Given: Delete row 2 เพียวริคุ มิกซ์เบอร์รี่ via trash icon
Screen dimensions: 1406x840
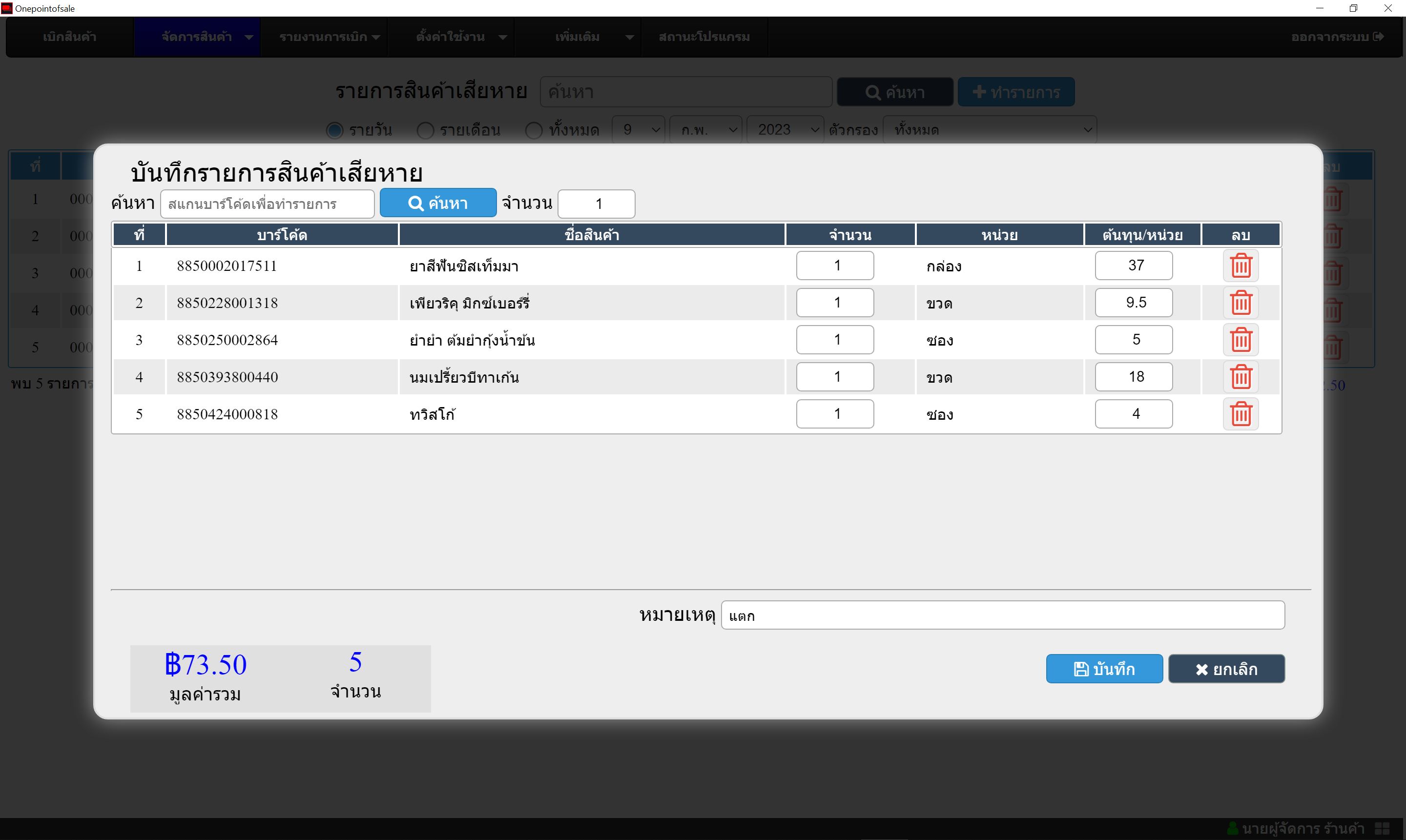Looking at the screenshot, I should point(1240,303).
